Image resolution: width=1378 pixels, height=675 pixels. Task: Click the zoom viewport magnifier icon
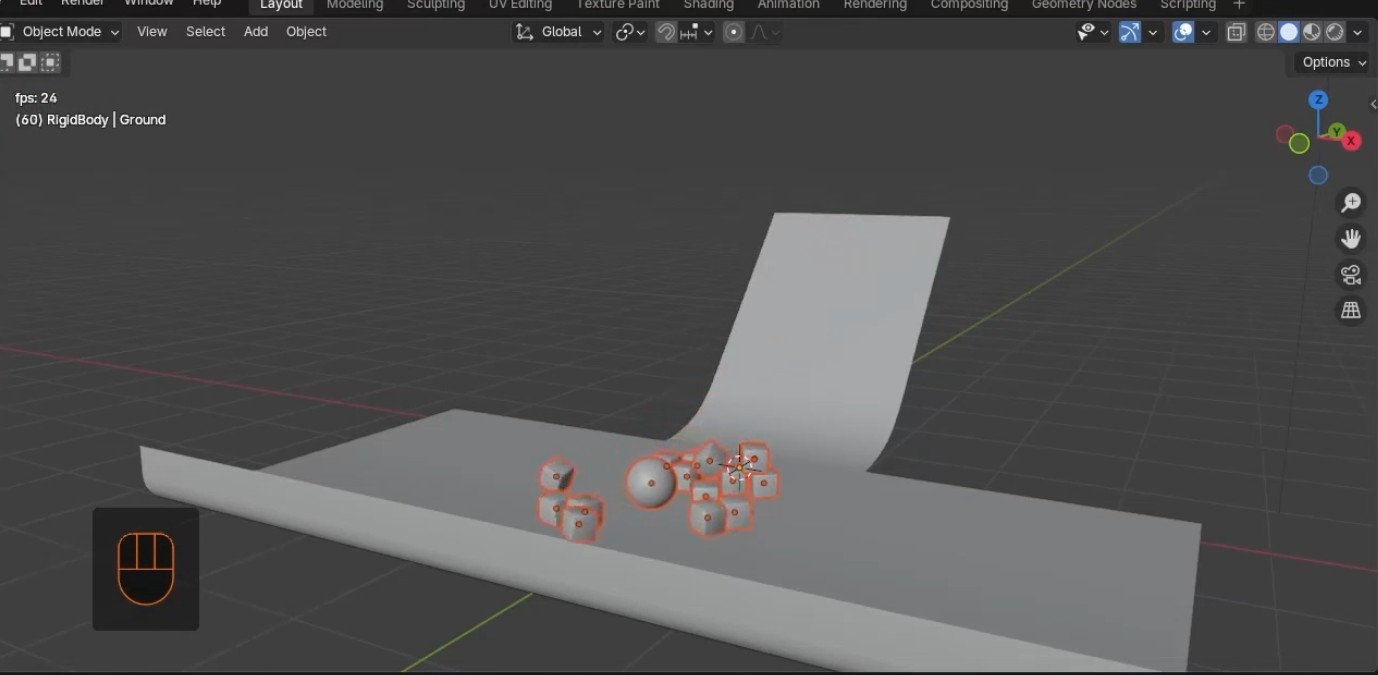point(1351,203)
